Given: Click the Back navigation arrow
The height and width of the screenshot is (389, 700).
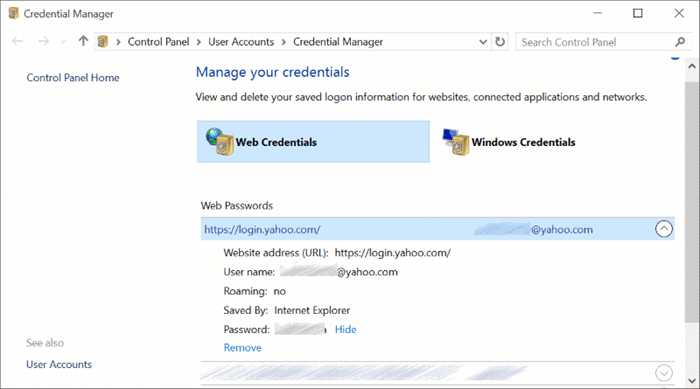Looking at the screenshot, I should pyautogui.click(x=17, y=42).
